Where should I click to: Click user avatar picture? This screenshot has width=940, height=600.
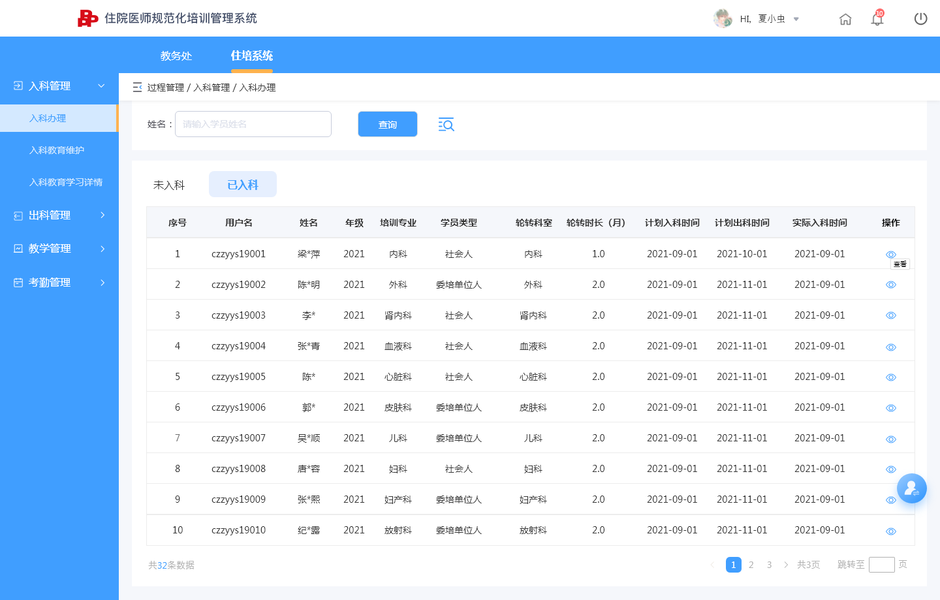(722, 19)
